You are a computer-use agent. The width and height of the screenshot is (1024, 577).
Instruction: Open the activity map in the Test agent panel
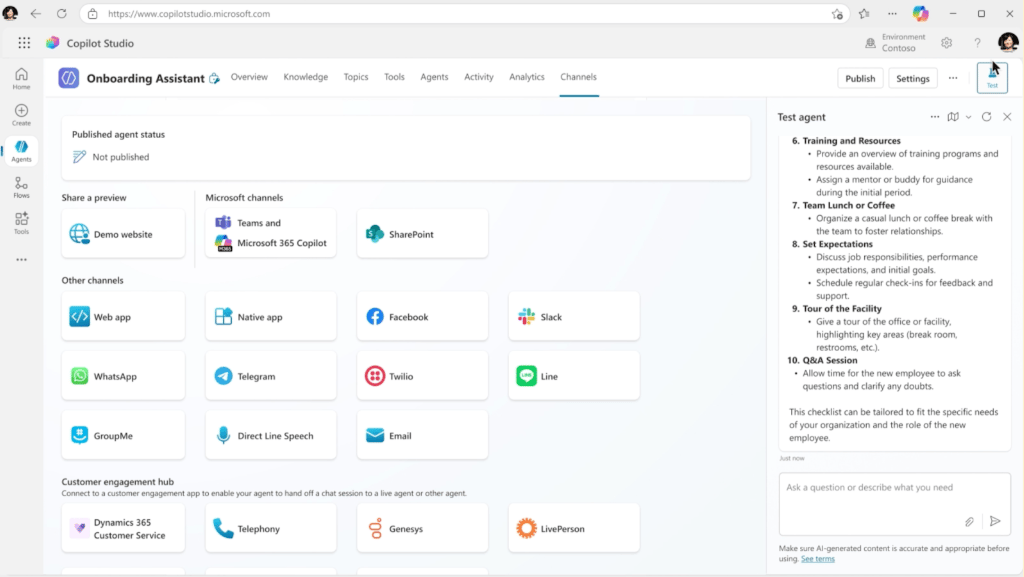(953, 117)
